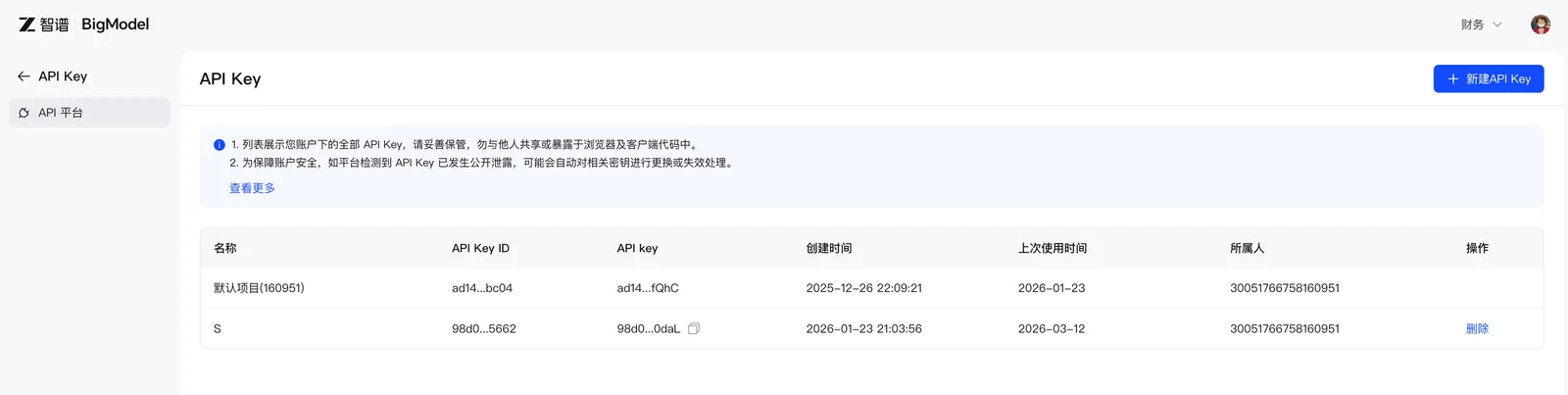Click the blue info icon in notice
This screenshot has width=1568, height=395.
click(x=220, y=145)
